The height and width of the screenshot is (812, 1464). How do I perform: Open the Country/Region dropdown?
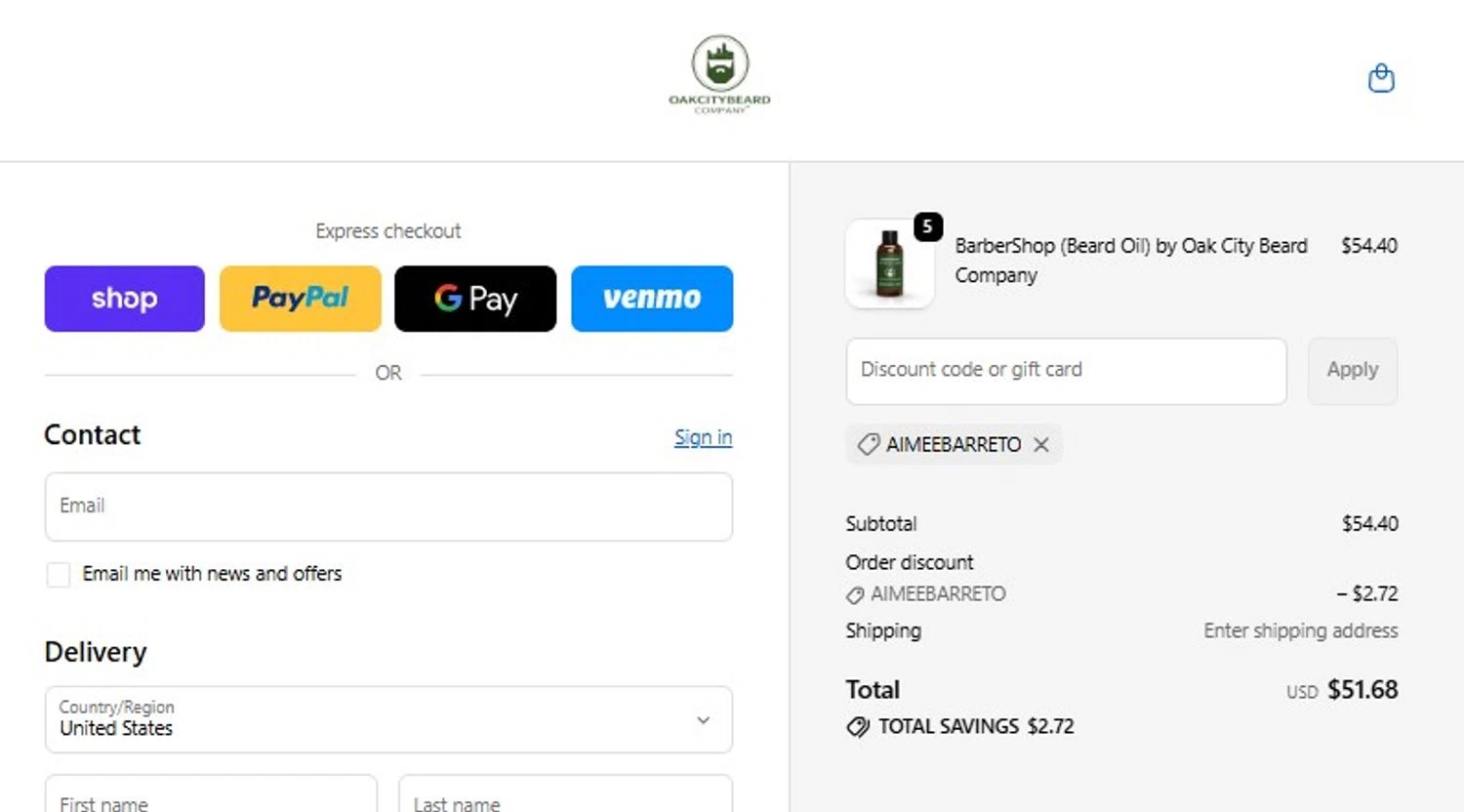(388, 719)
